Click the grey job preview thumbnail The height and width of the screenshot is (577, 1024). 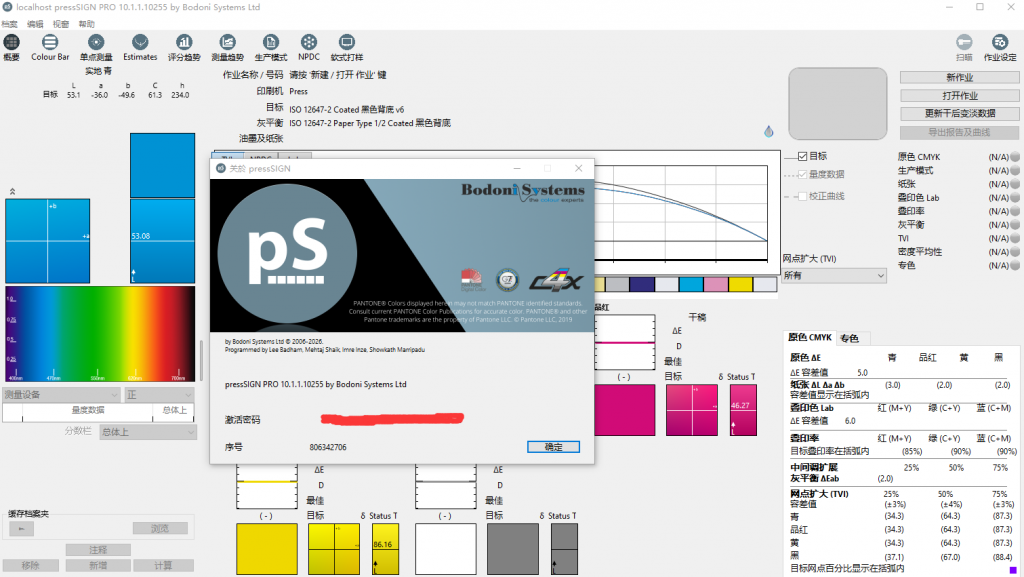pyautogui.click(x=837, y=104)
